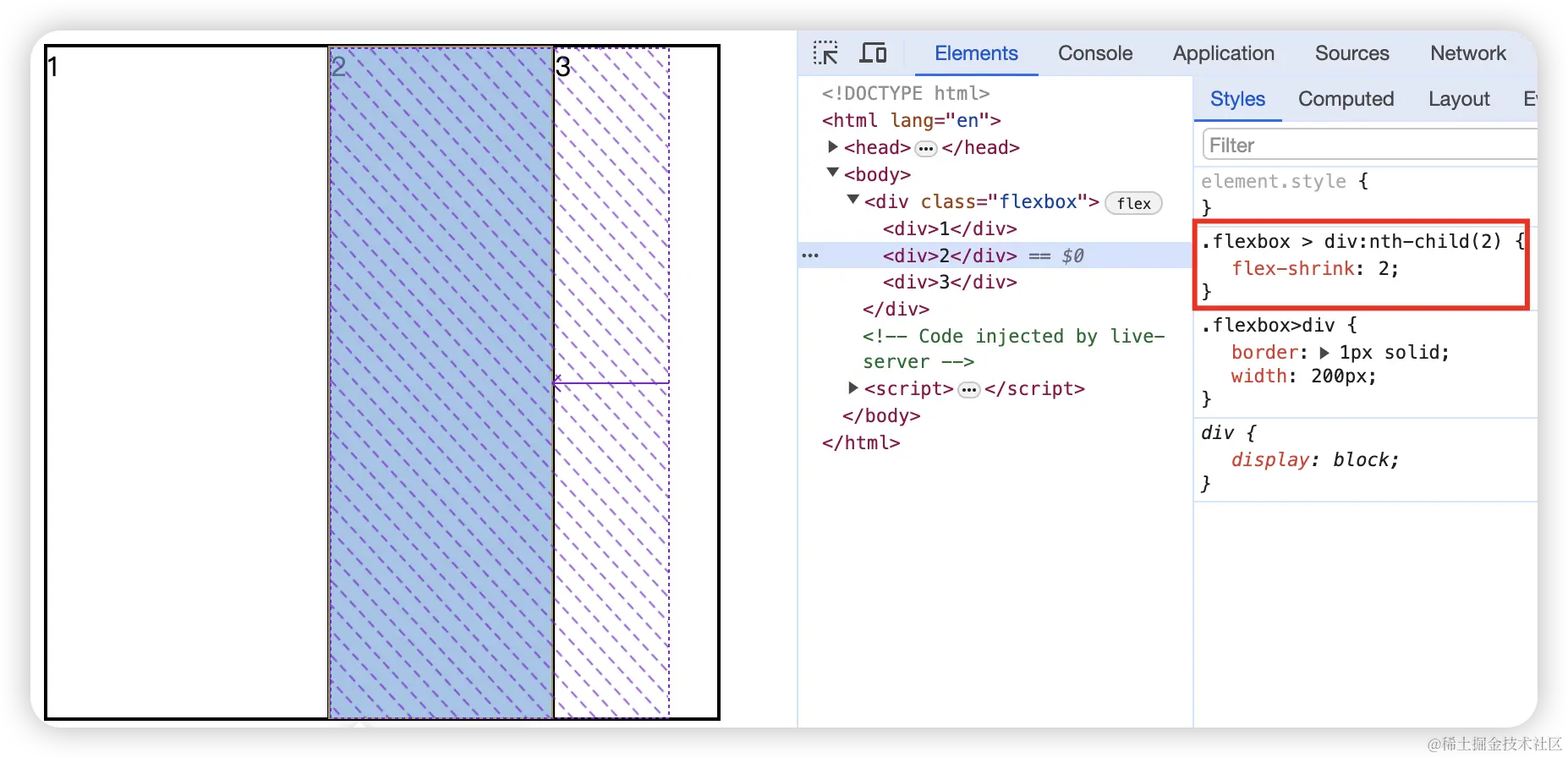The width and height of the screenshot is (1568, 758).
Task: Click the ellipsis badge inside script tag
Action: click(x=969, y=390)
